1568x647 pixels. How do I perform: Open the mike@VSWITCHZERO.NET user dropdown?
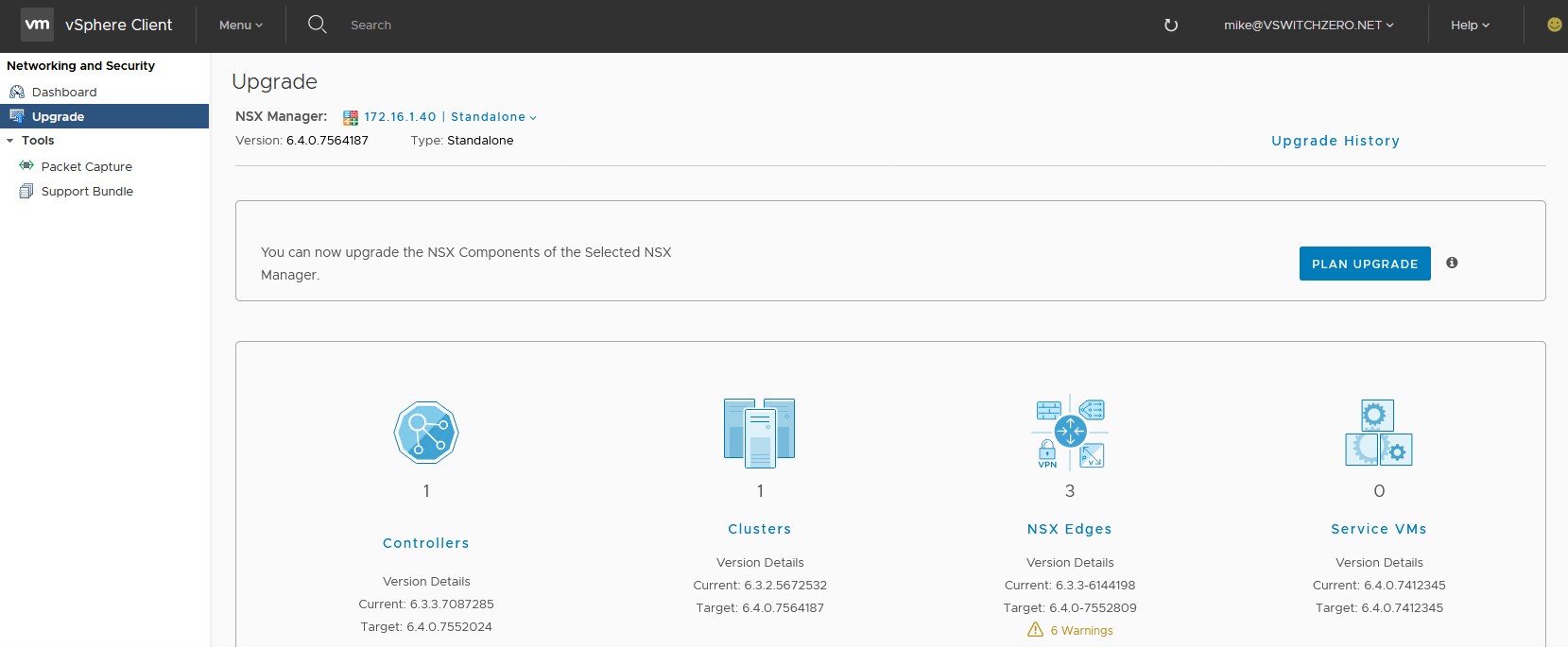(x=1308, y=26)
